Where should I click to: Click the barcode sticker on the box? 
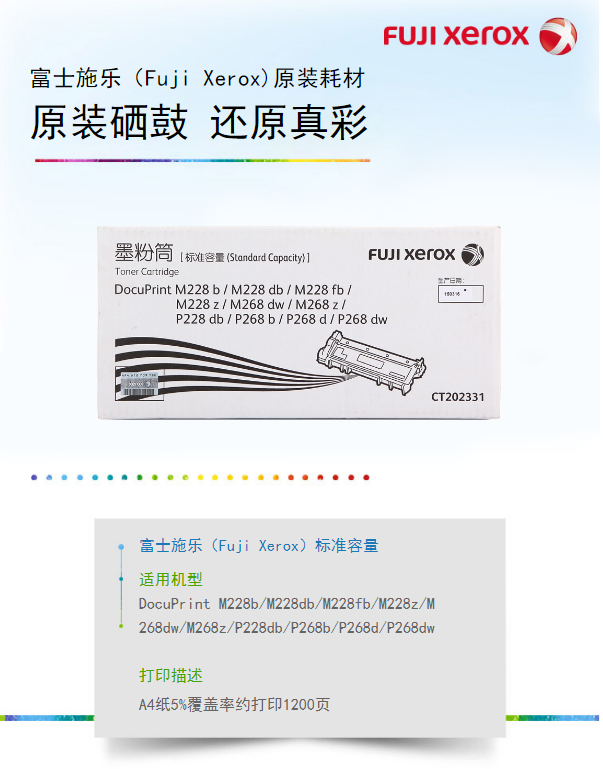[139, 385]
